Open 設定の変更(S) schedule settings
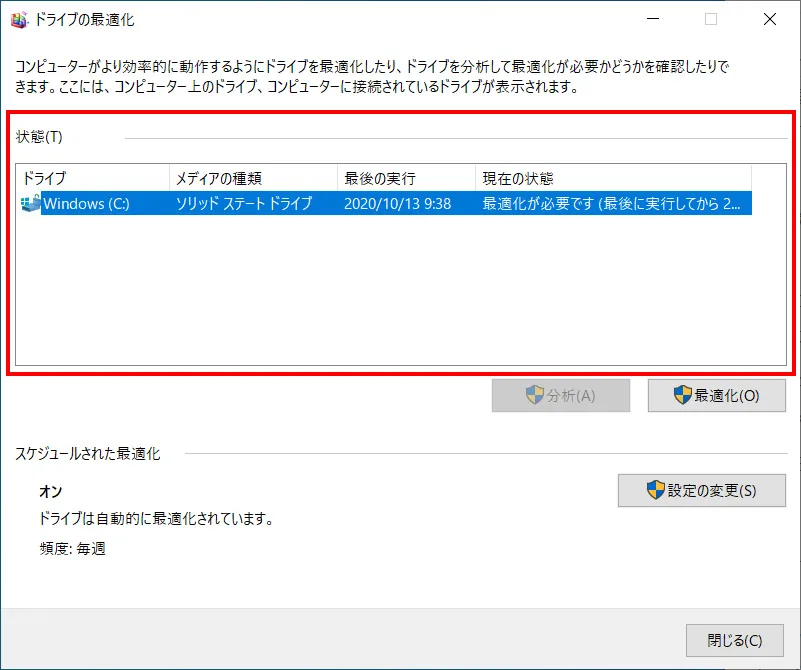Image resolution: width=801 pixels, height=670 pixels. click(x=702, y=490)
